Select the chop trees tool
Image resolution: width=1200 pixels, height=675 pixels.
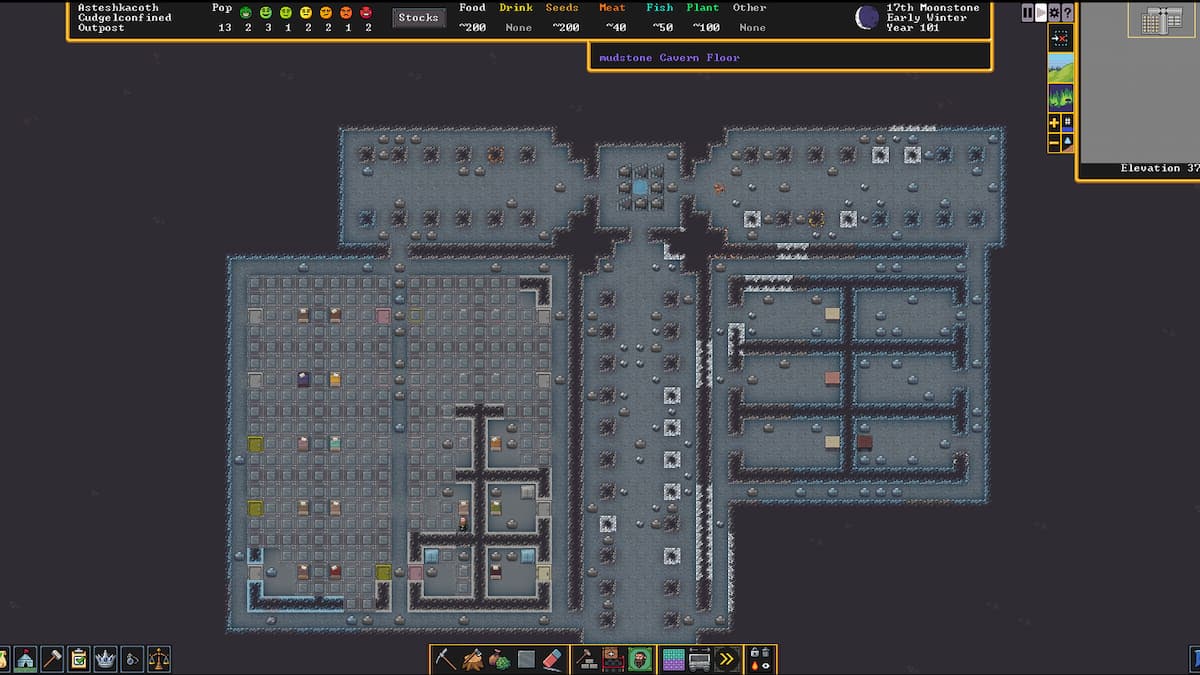(472, 659)
